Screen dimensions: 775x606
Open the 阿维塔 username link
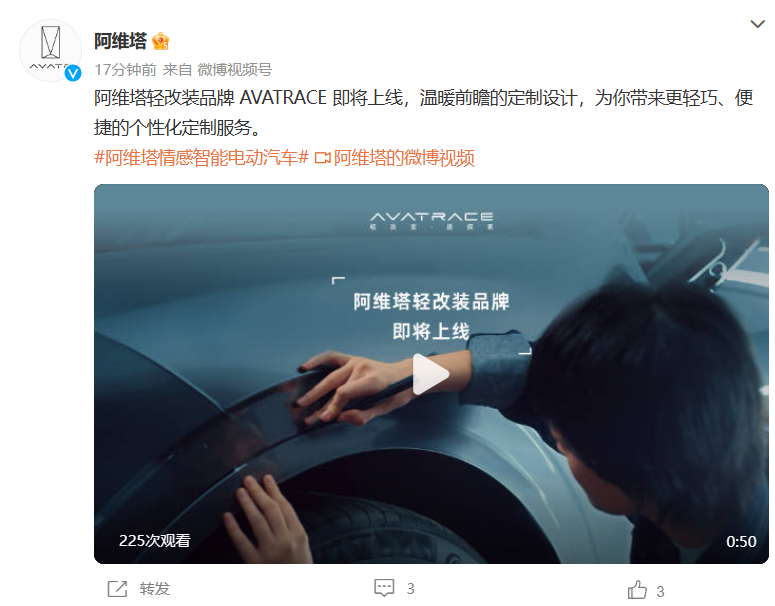coord(121,41)
